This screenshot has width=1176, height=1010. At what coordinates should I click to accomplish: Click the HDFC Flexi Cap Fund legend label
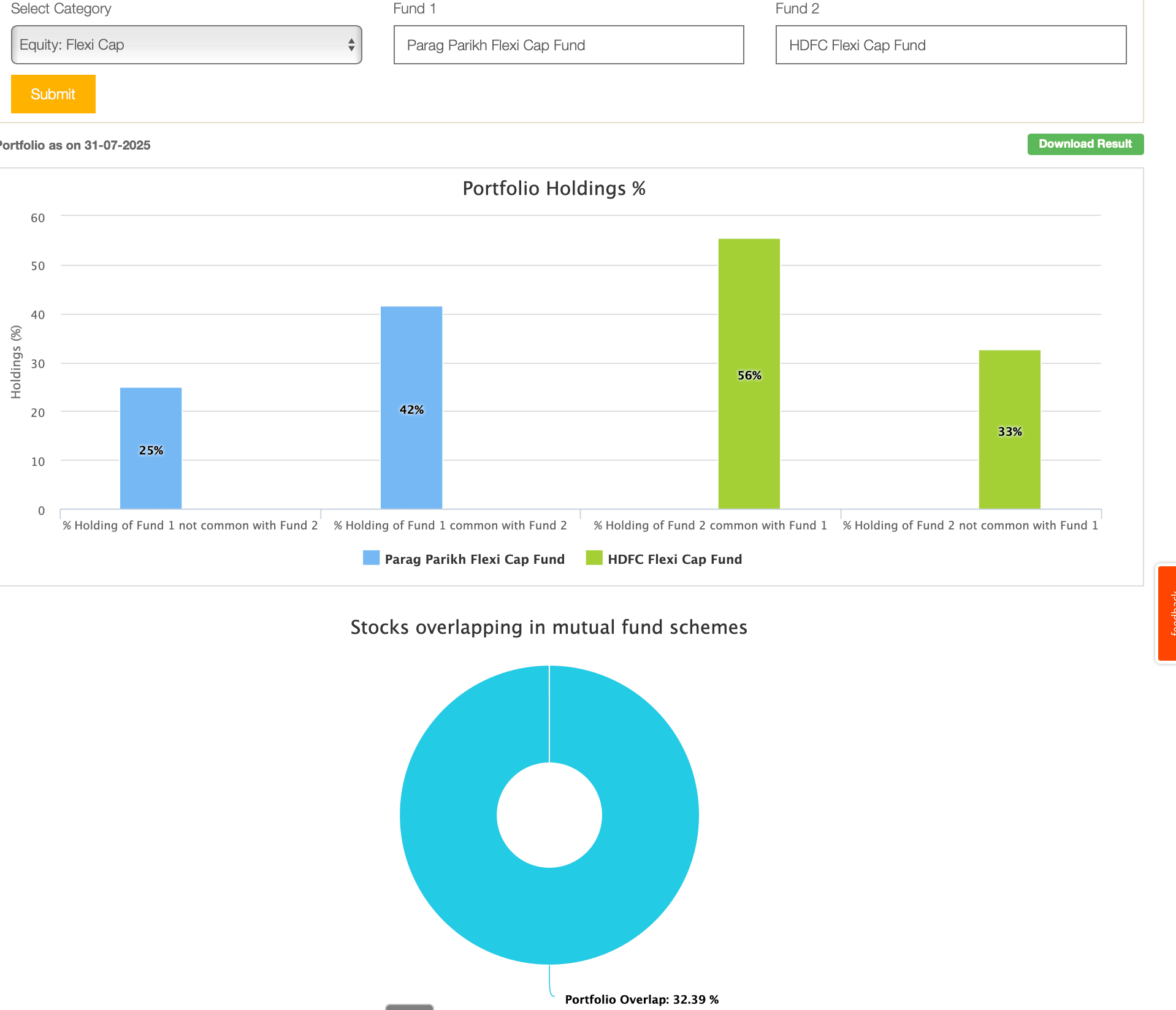point(674,559)
